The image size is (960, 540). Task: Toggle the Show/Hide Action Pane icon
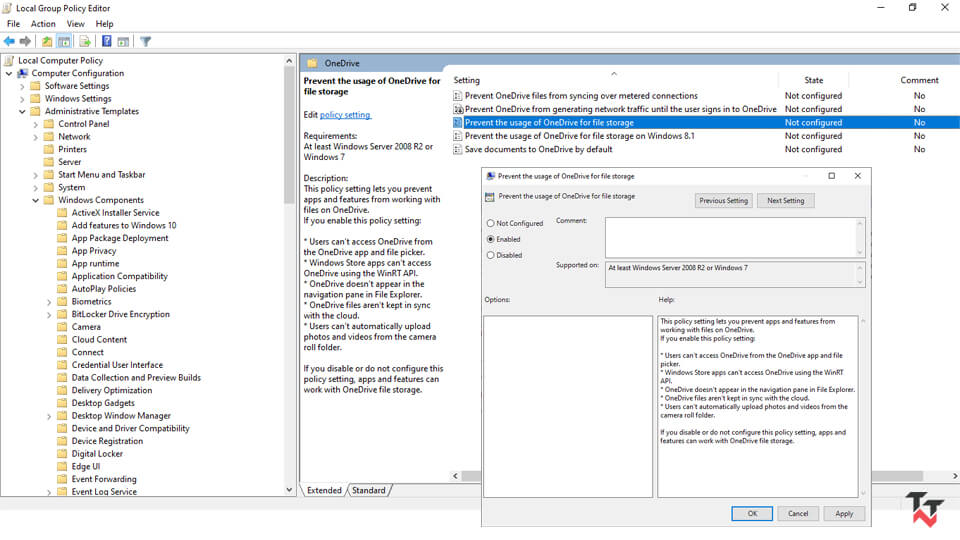click(123, 41)
